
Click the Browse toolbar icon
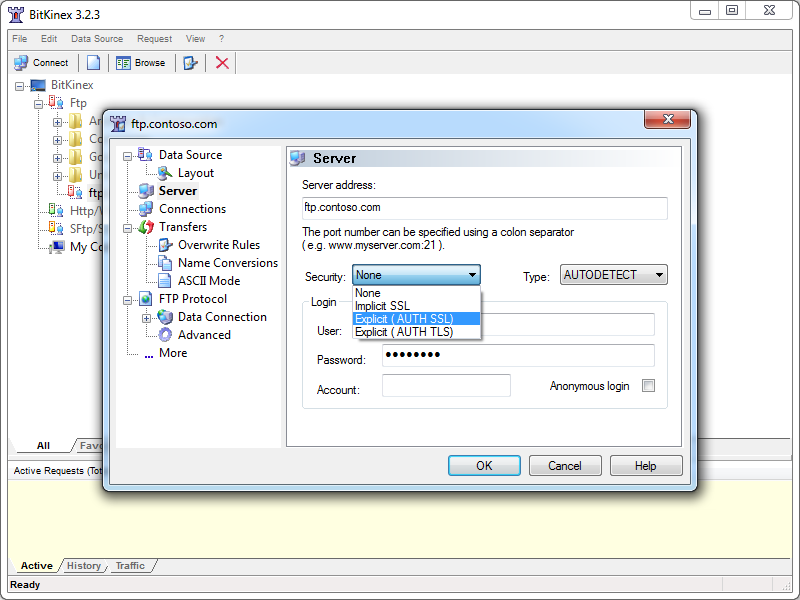tap(123, 62)
